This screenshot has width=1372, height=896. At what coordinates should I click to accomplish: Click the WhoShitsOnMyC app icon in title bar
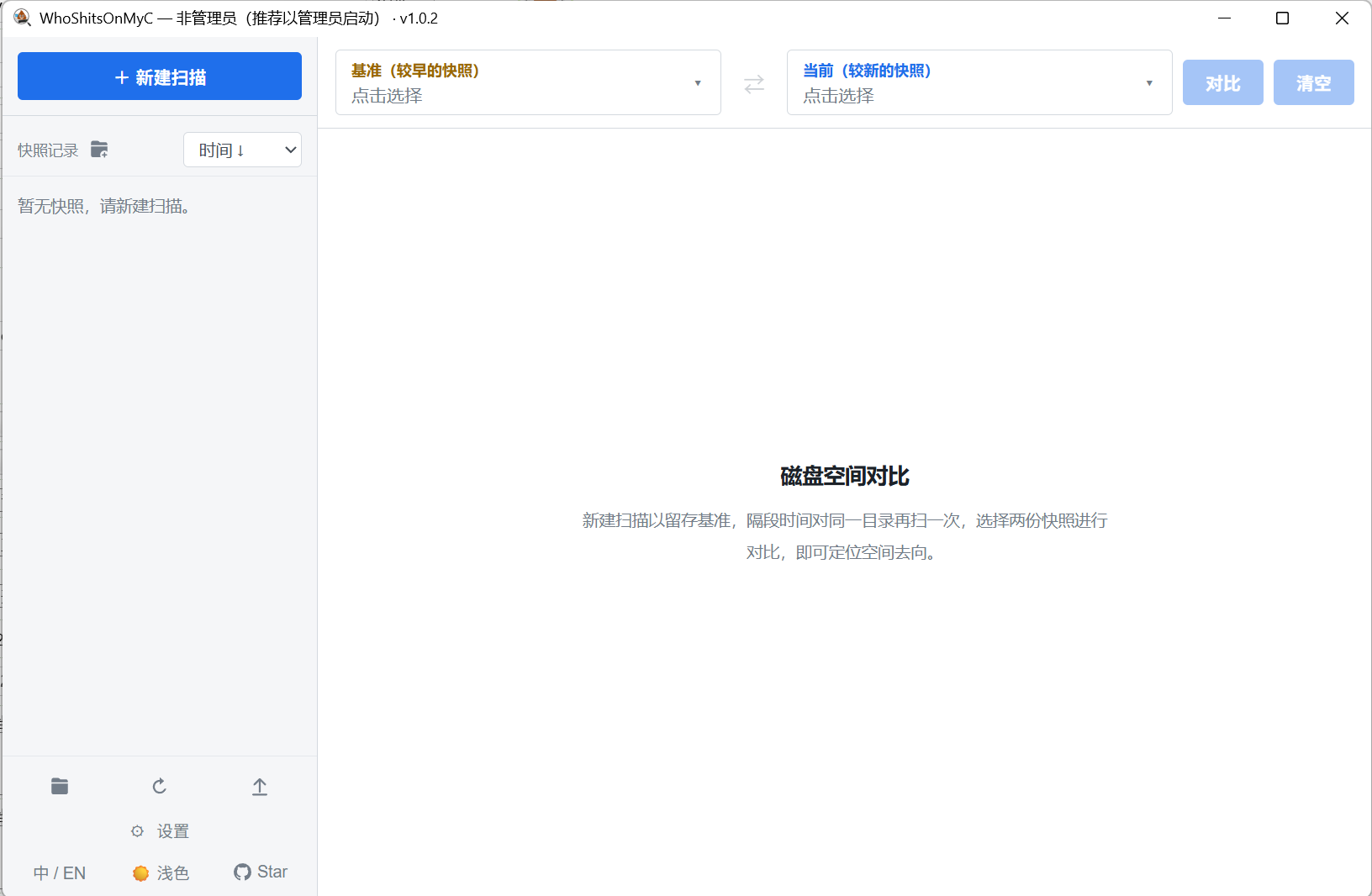[23, 18]
